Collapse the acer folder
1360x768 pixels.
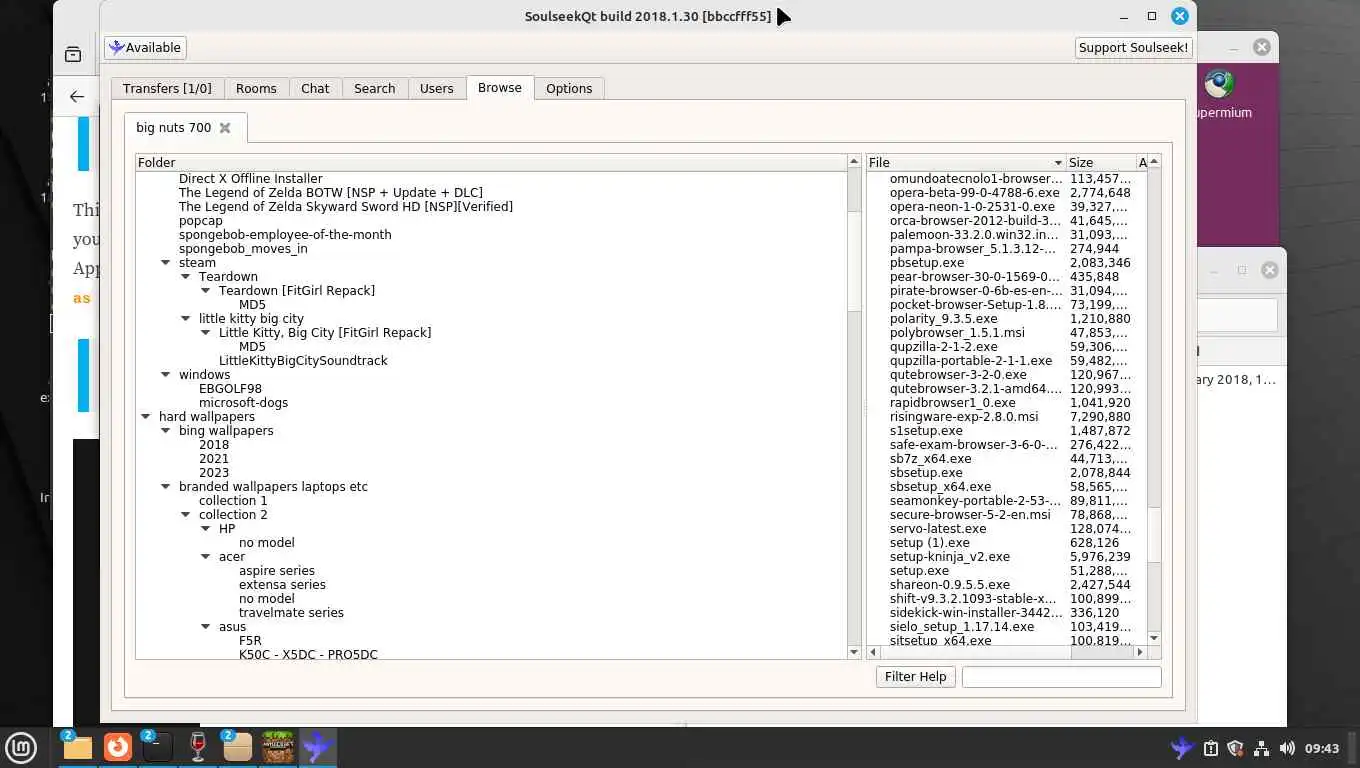(x=206, y=557)
